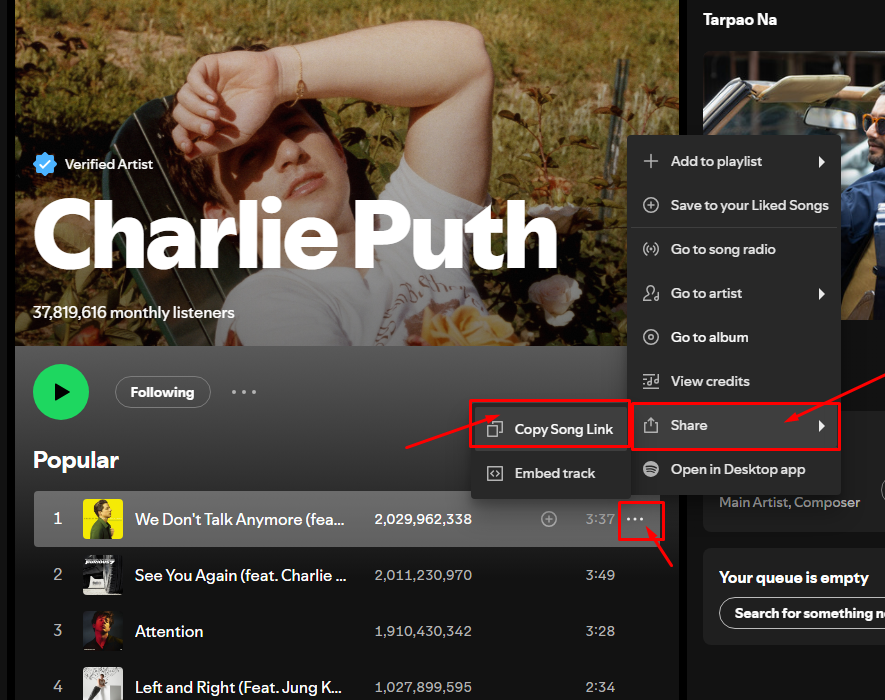This screenshot has height=700, width=885.
Task: Choose Add to playlist in context menu
Action: 734,161
